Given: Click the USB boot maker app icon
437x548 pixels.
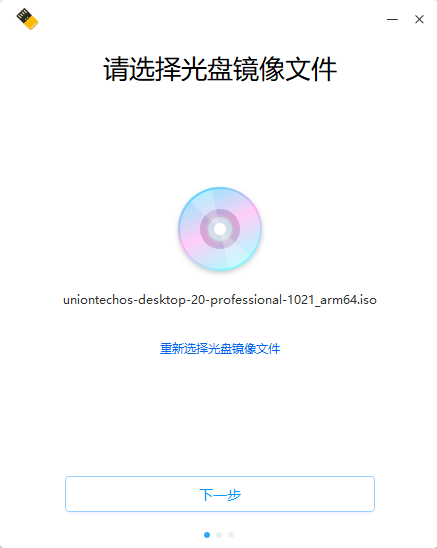Looking at the screenshot, I should tap(27, 19).
